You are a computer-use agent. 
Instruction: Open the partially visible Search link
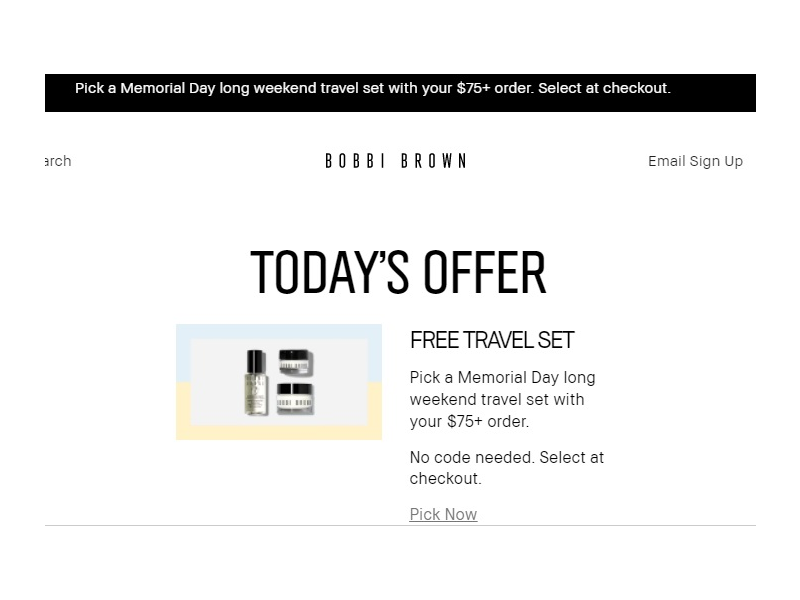click(x=57, y=161)
